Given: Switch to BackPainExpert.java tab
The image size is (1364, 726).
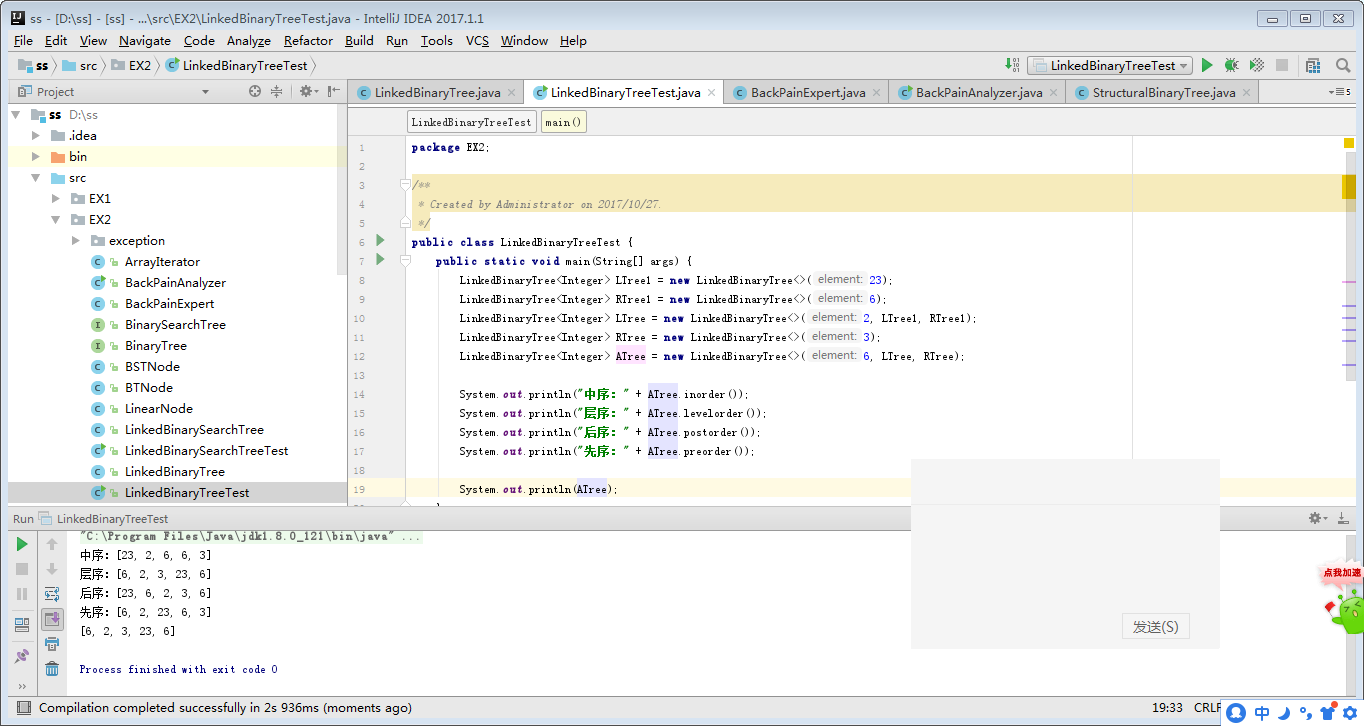Looking at the screenshot, I should click(x=808, y=92).
